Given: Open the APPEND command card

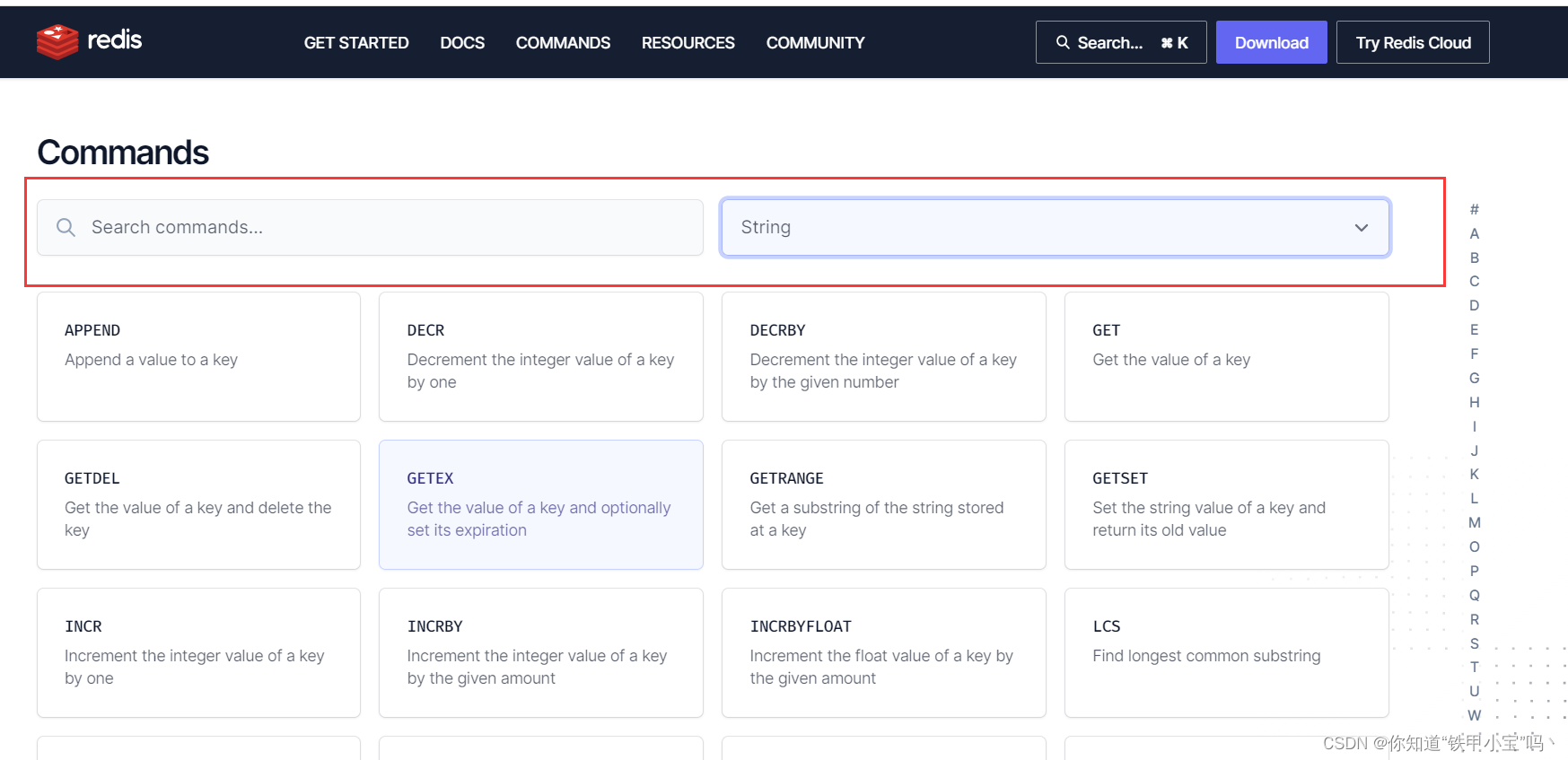Looking at the screenshot, I should click(x=198, y=356).
